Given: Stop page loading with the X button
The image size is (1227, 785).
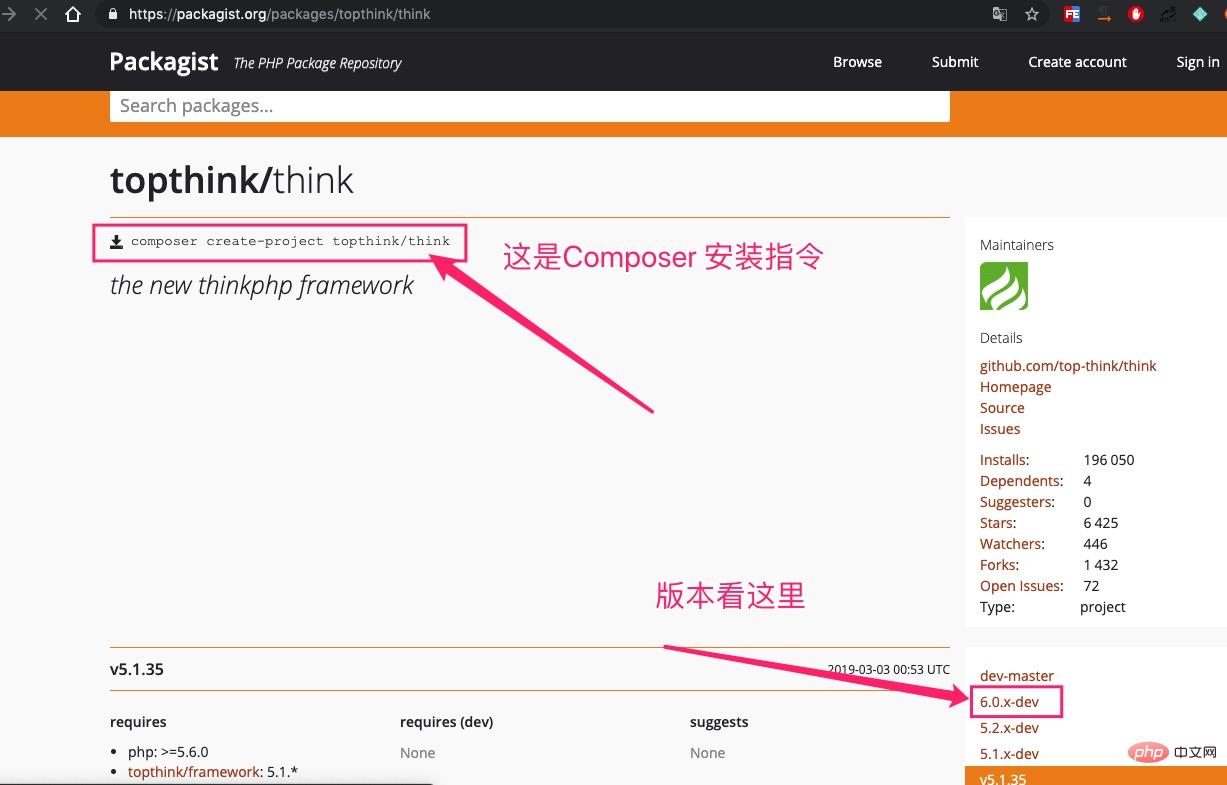Looking at the screenshot, I should coord(41,15).
